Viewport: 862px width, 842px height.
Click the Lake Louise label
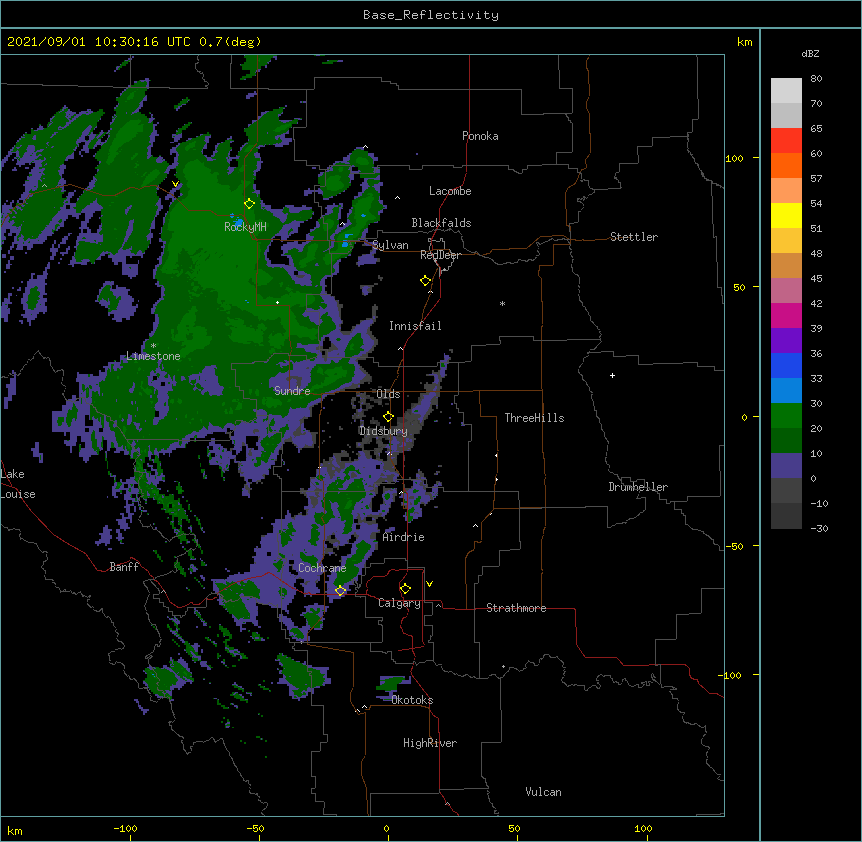18,484
